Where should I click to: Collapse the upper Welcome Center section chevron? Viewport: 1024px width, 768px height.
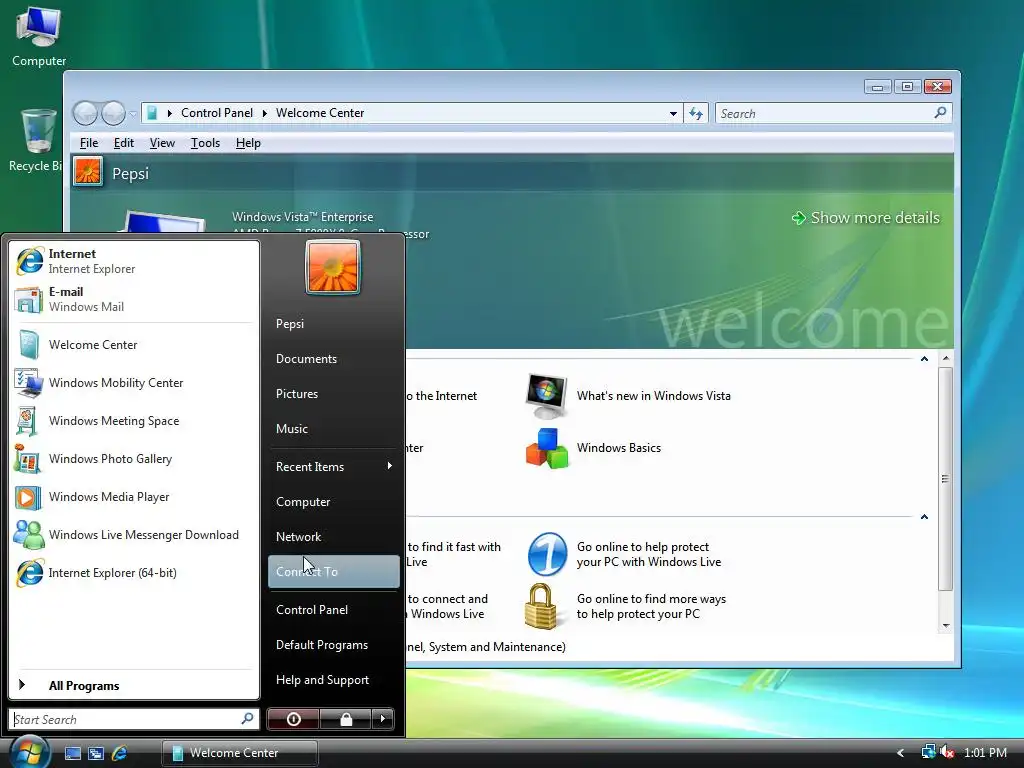click(924, 359)
